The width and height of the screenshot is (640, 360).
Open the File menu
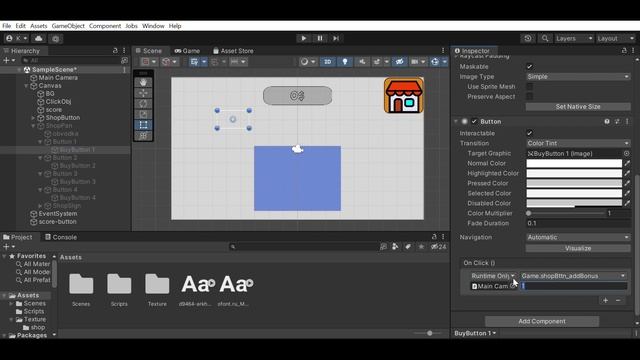click(7, 26)
